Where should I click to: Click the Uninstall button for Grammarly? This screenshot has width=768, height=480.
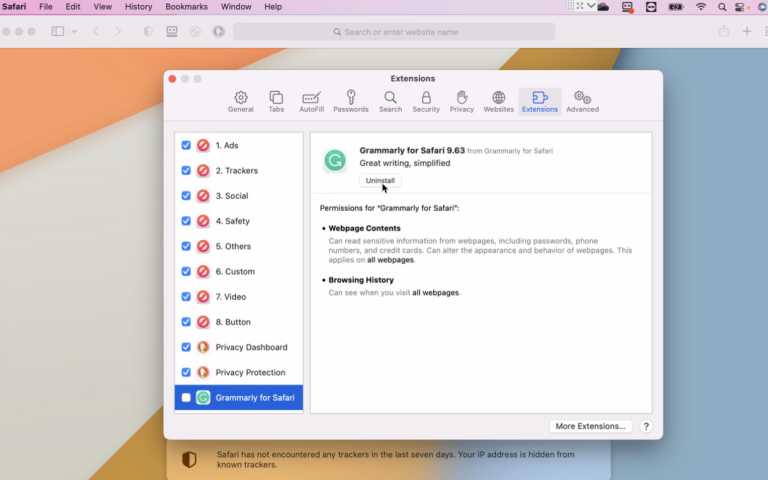pos(380,180)
